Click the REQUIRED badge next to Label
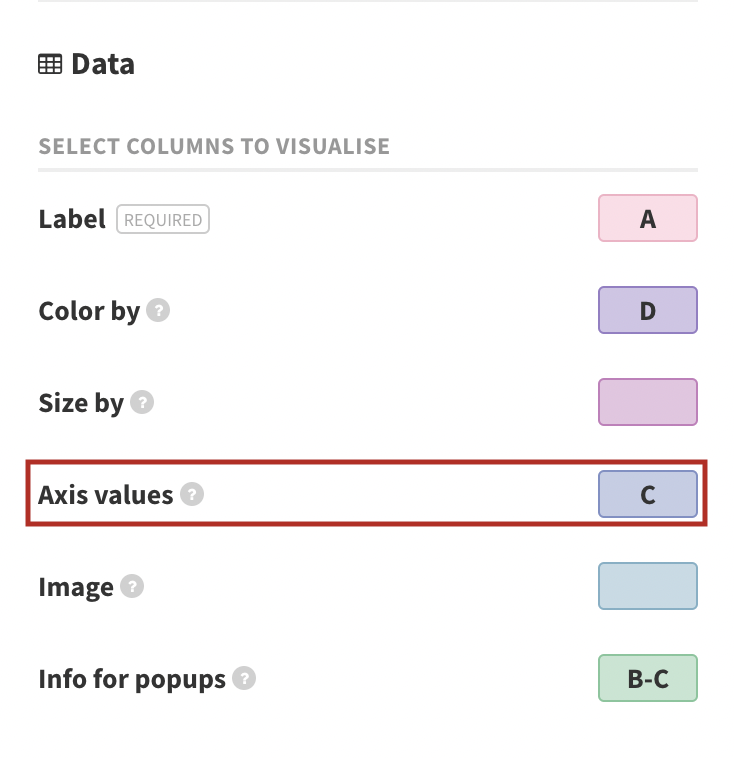The image size is (734, 758). coord(163,219)
